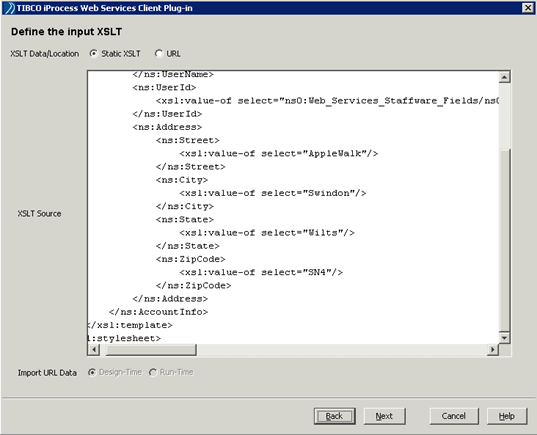Click the opening <ns:ZipCode> tag

click(x=191, y=259)
